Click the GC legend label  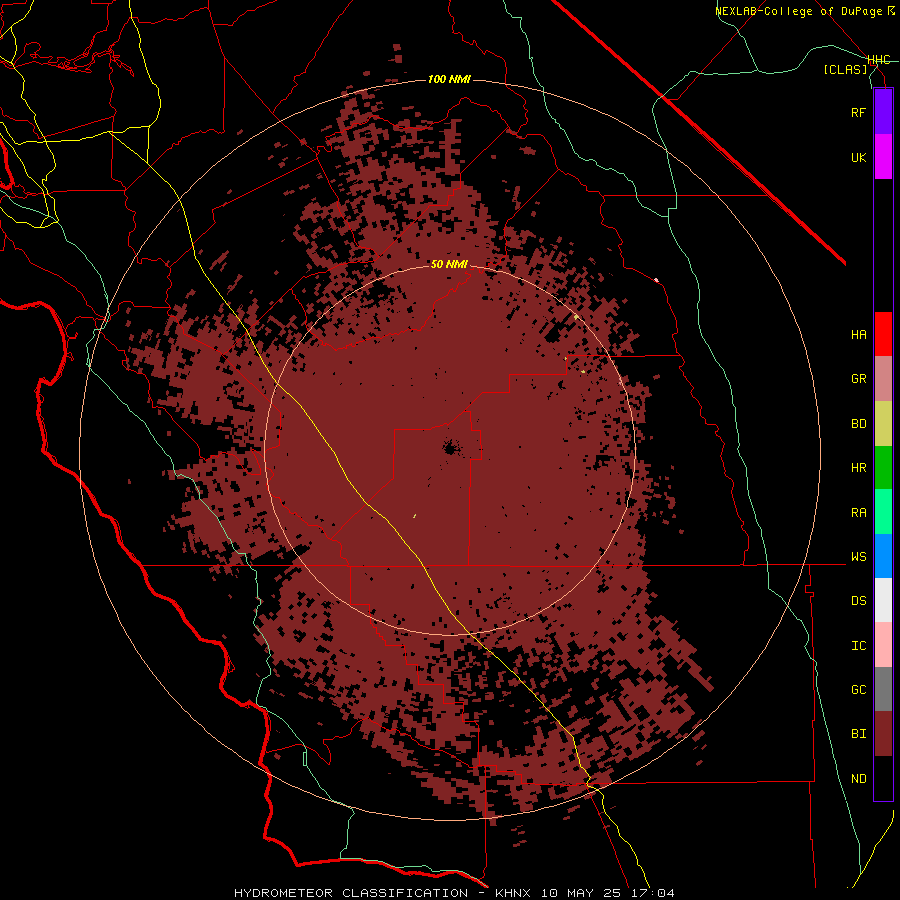pos(858,689)
